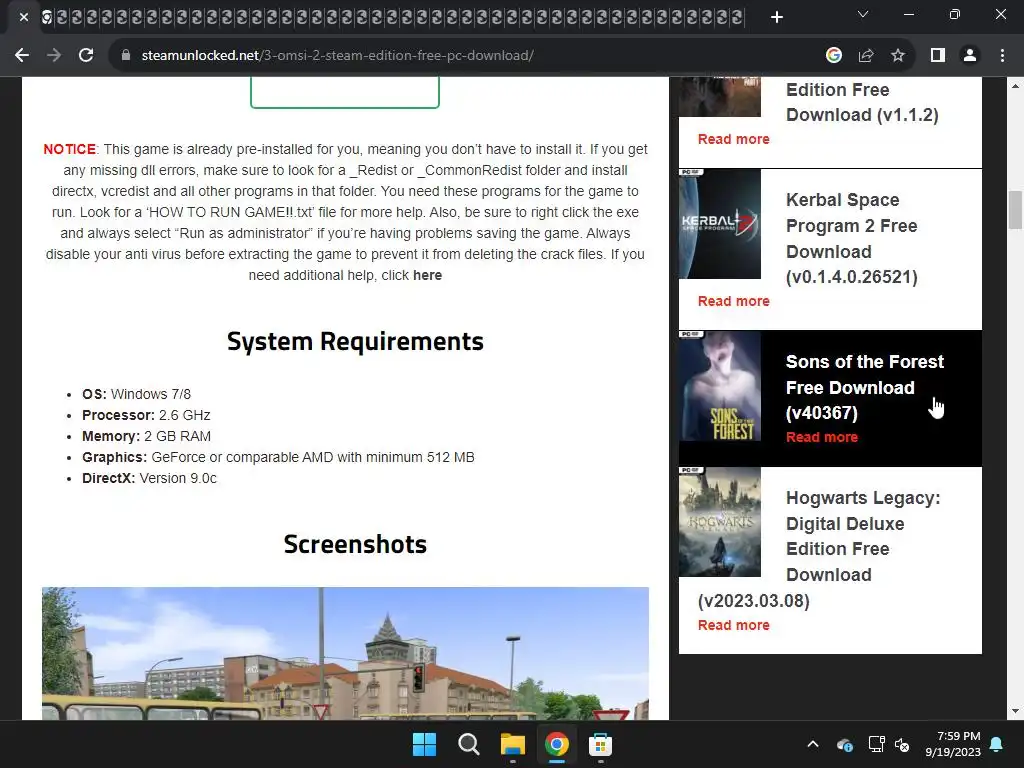Open the Chrome profile menu
1024x768 pixels.
(x=970, y=56)
